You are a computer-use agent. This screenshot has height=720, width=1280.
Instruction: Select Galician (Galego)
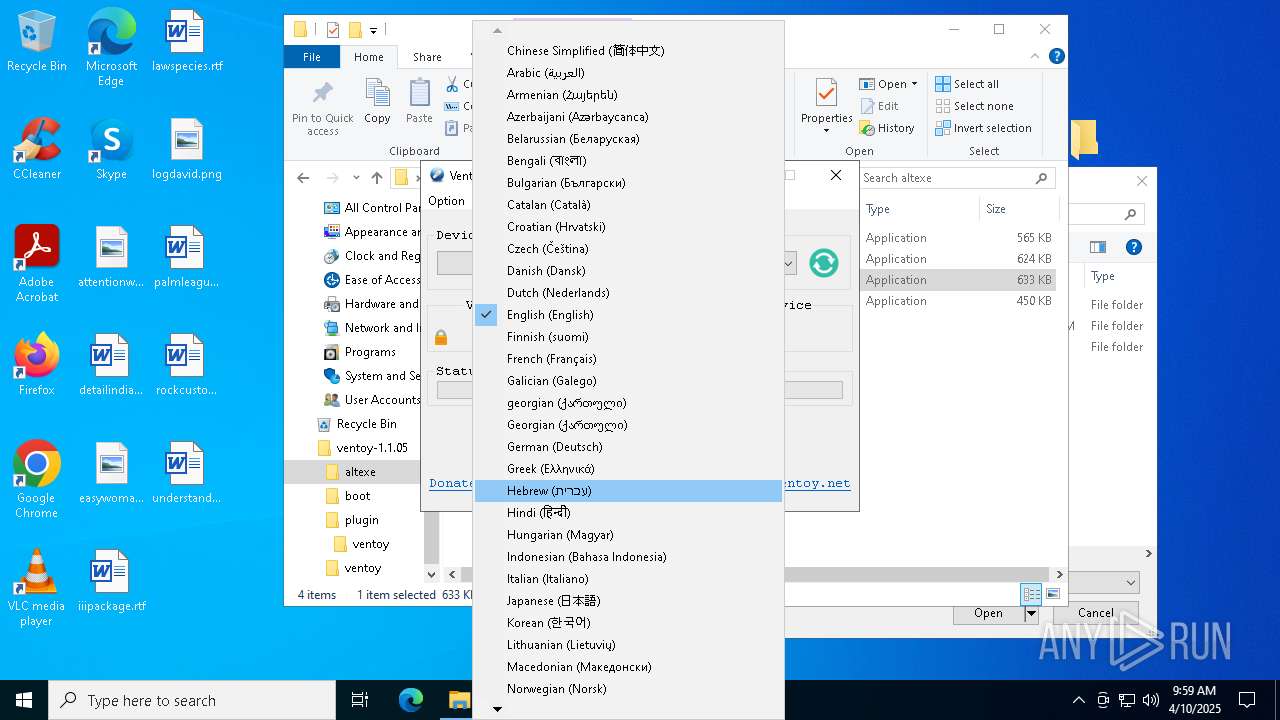pyautogui.click(x=628, y=381)
